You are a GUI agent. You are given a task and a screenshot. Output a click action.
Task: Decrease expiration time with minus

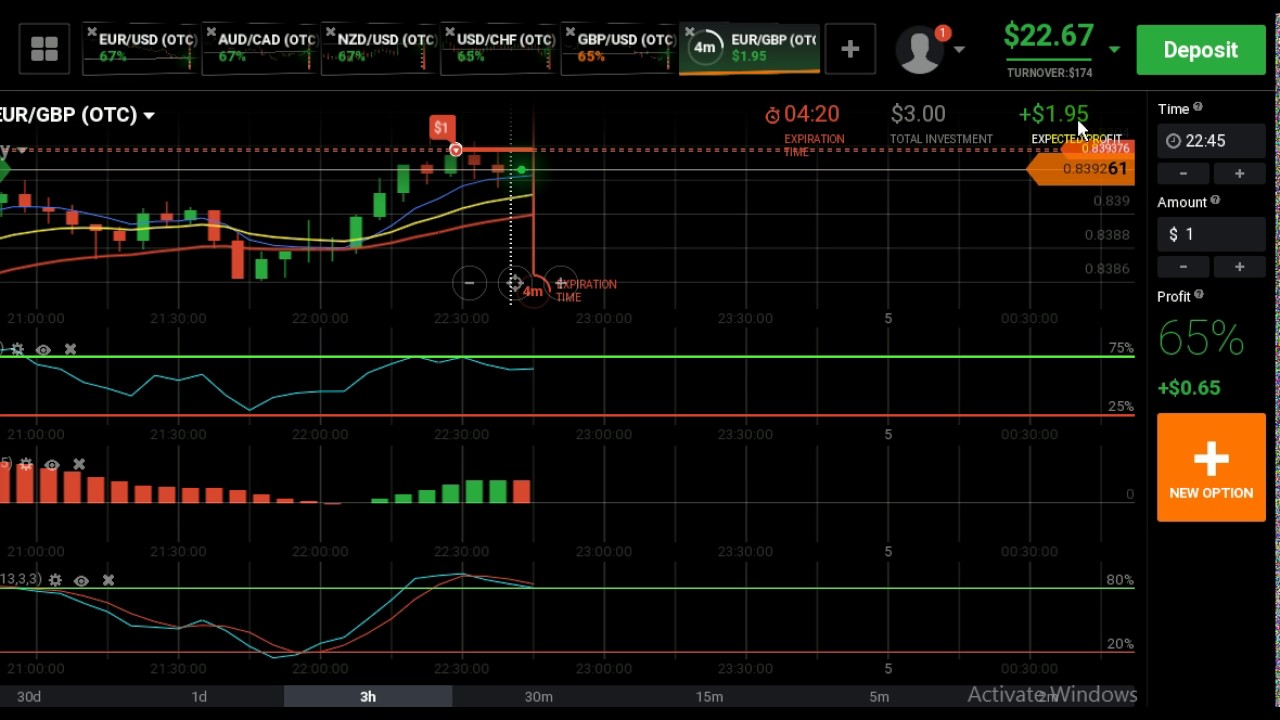point(1183,174)
